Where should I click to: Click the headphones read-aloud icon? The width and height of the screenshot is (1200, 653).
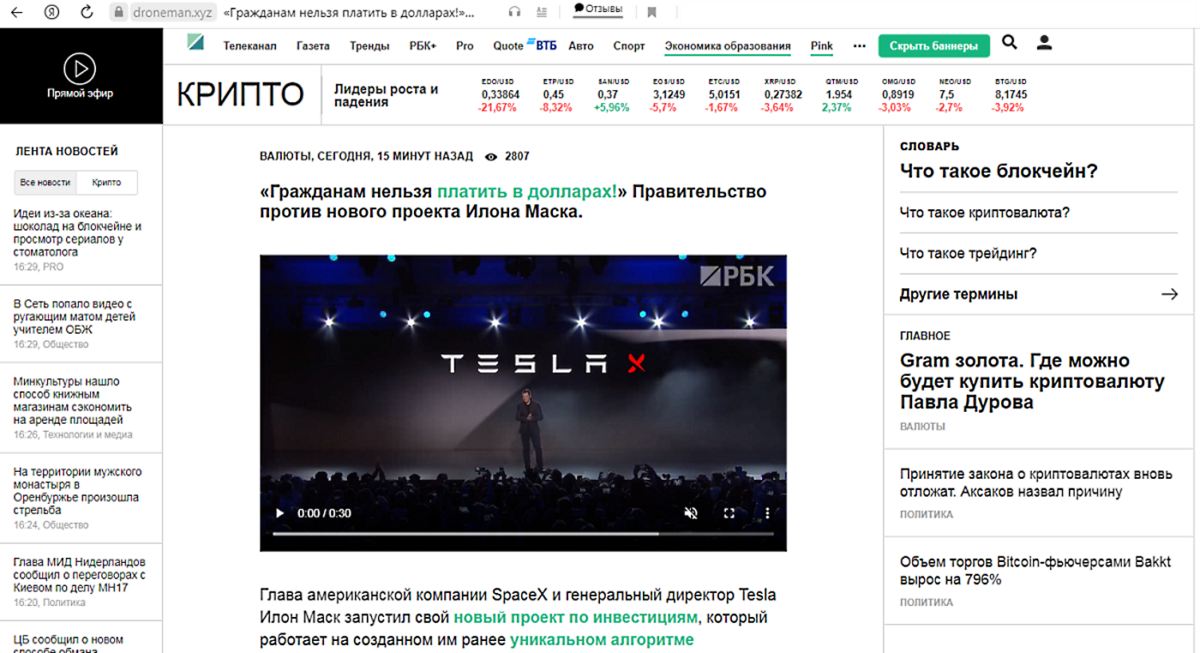tap(514, 12)
